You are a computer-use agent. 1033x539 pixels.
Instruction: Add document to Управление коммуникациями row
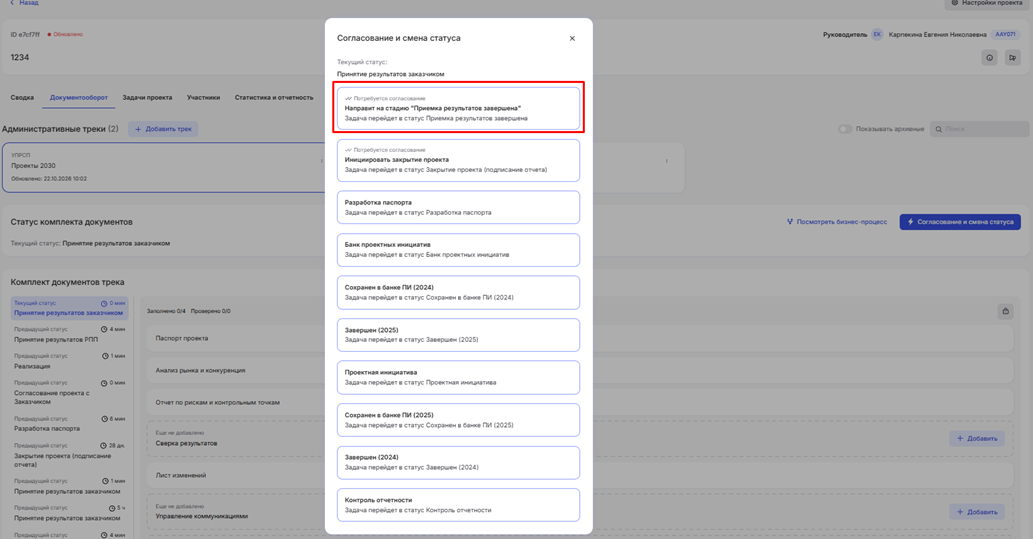pyautogui.click(x=976, y=512)
